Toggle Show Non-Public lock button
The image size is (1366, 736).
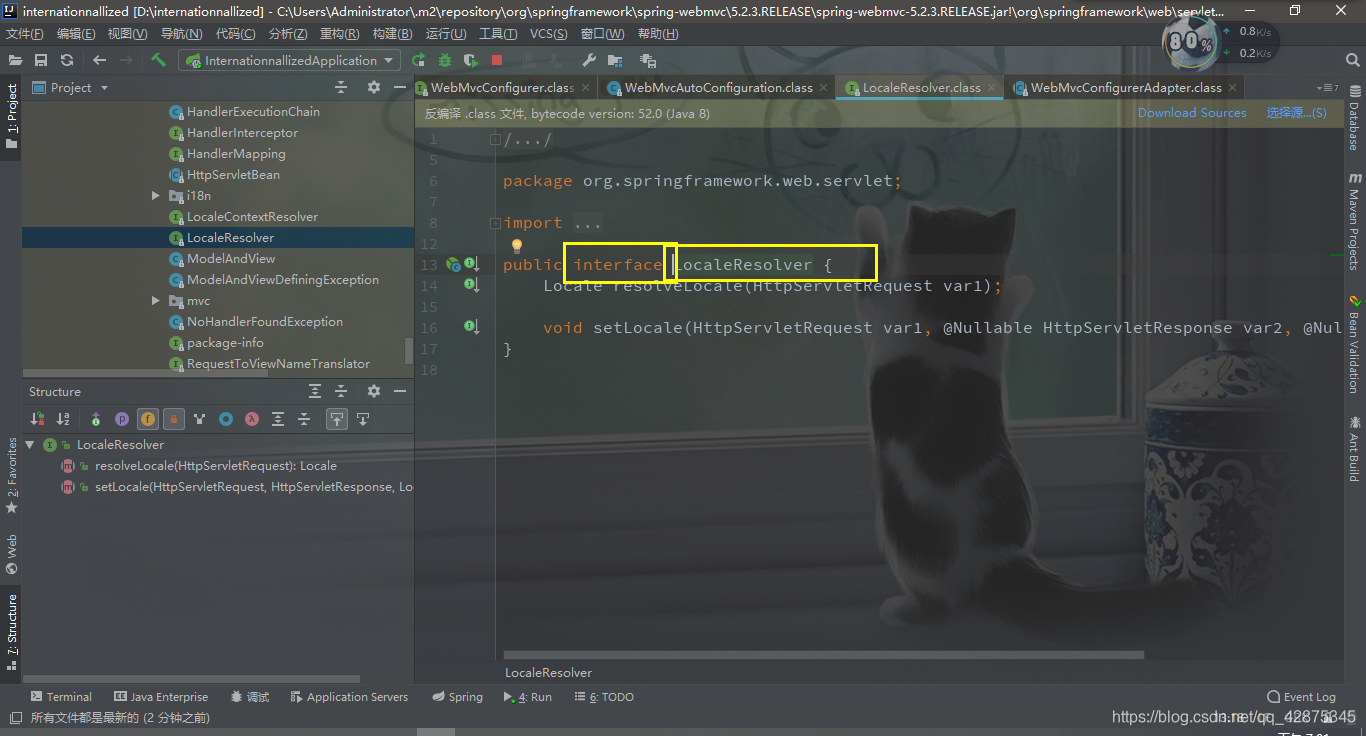click(x=174, y=419)
